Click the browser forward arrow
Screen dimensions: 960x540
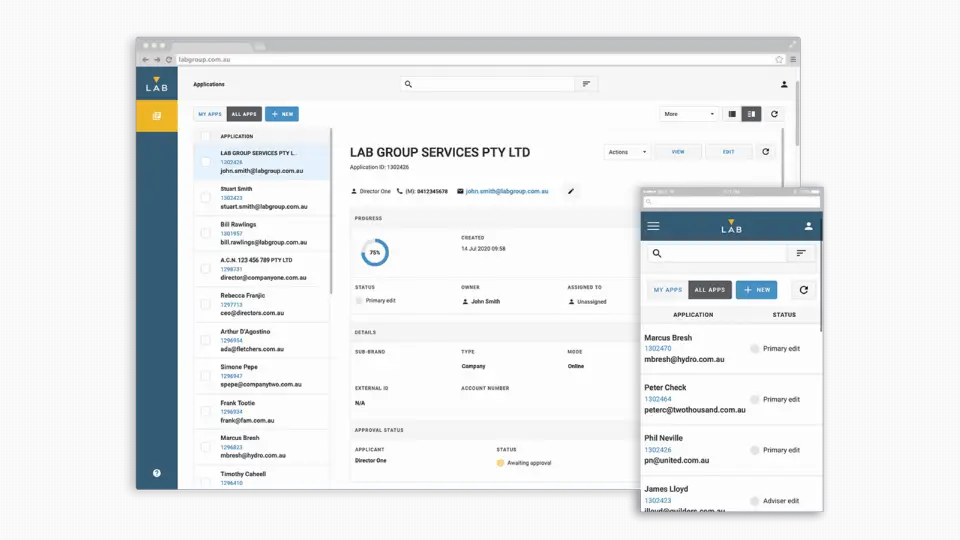(157, 59)
